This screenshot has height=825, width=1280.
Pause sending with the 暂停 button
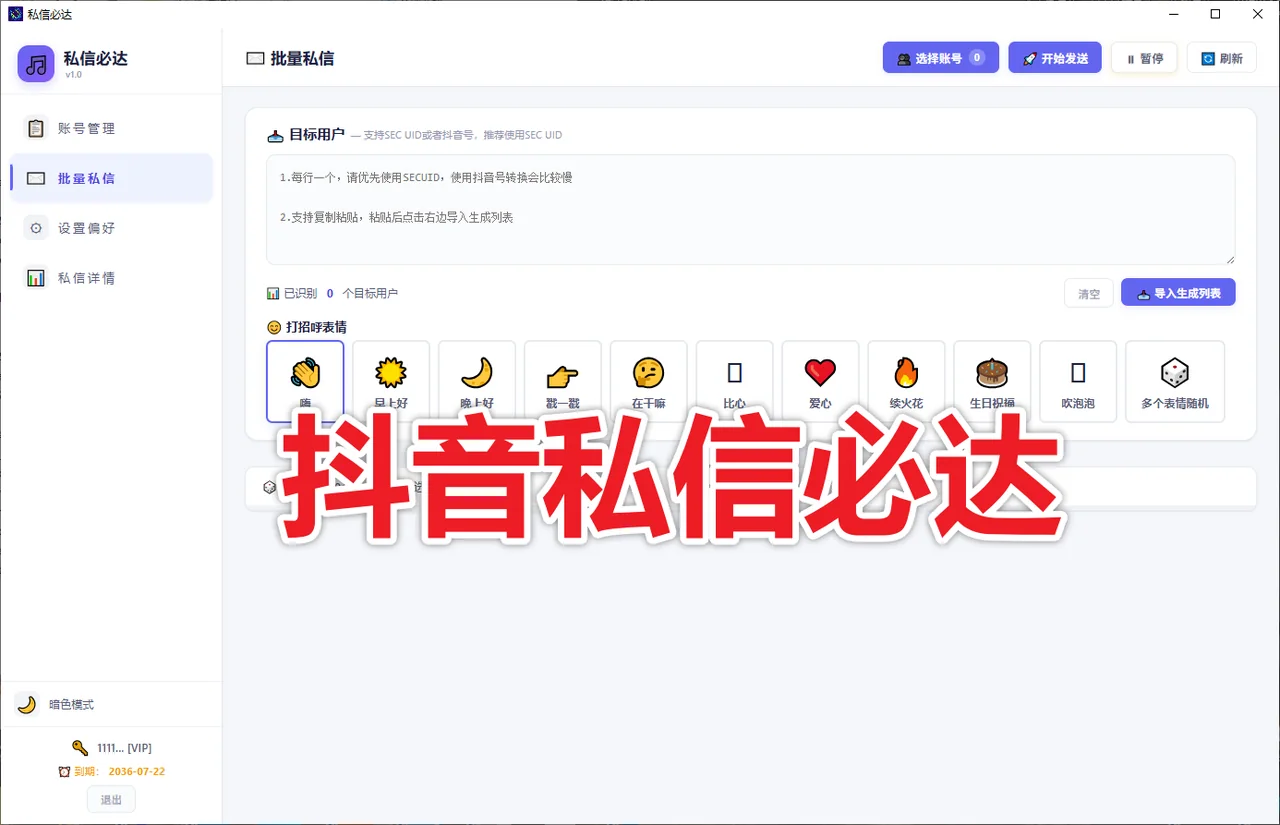pos(1144,58)
